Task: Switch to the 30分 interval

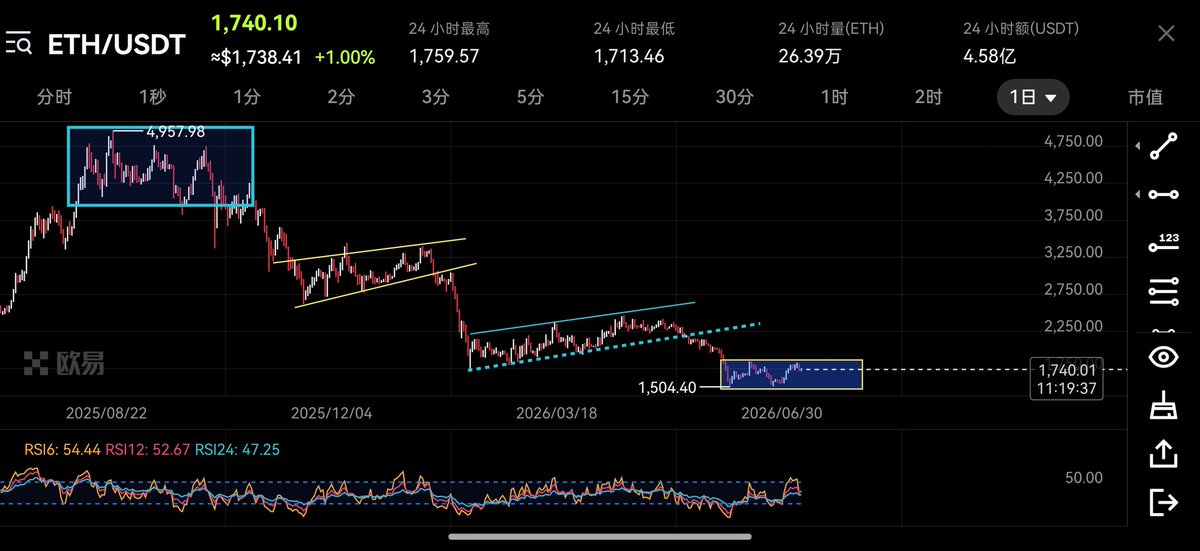Action: [x=735, y=97]
